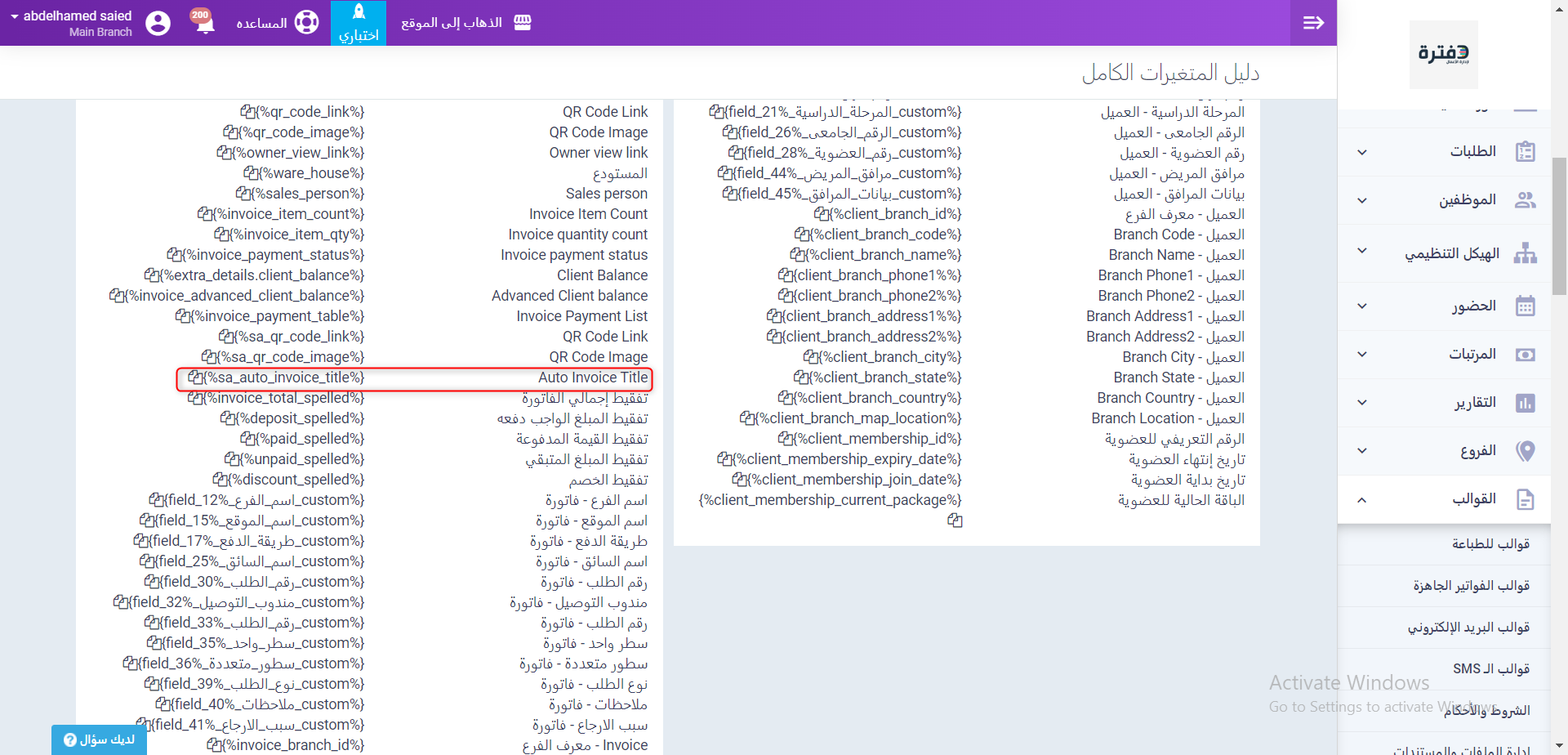Select the {%client_branch_country%} variable text
Viewport: 1568px width, 755px height.
tap(878, 398)
